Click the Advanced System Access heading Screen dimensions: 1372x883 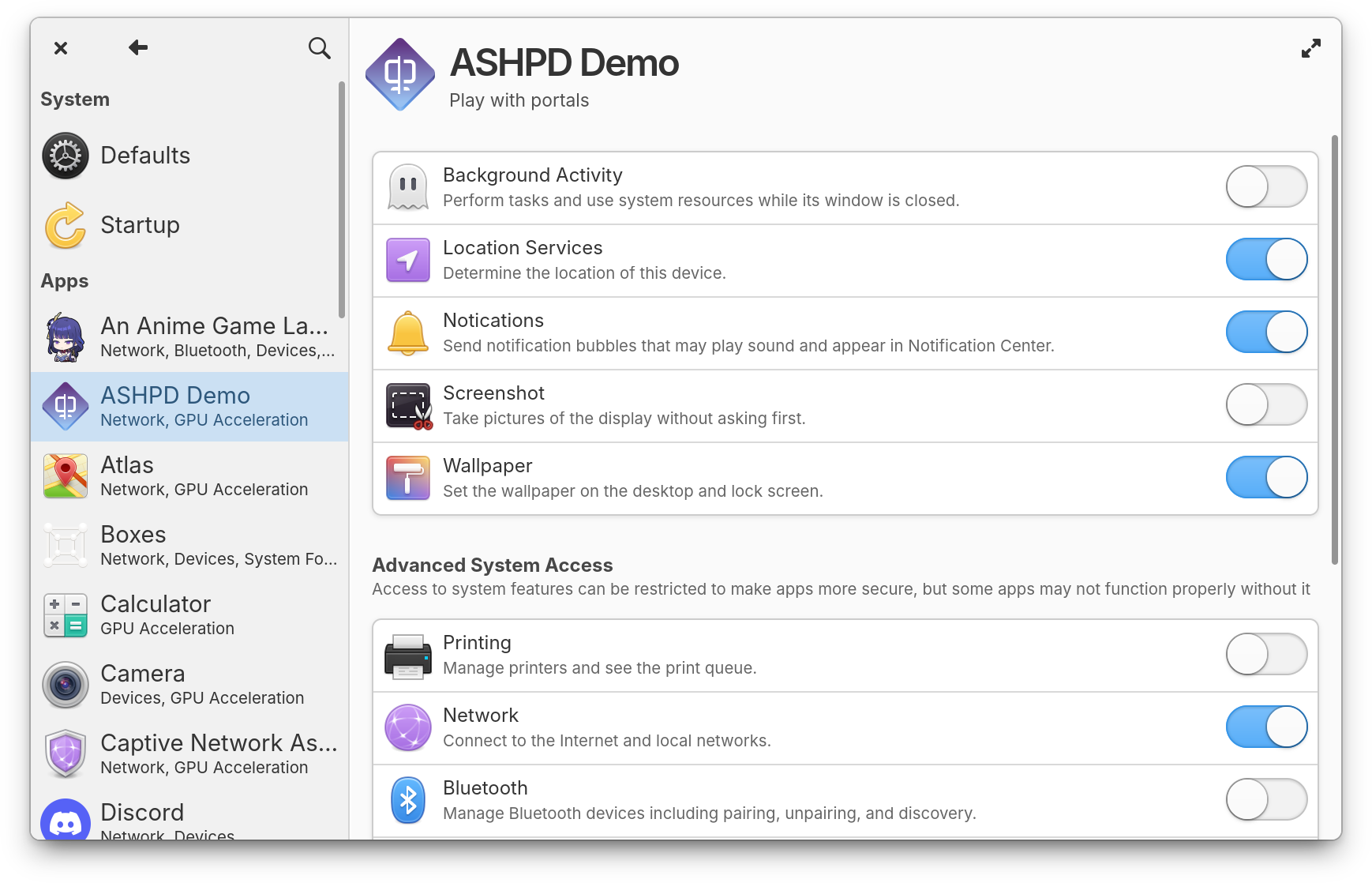(x=493, y=565)
